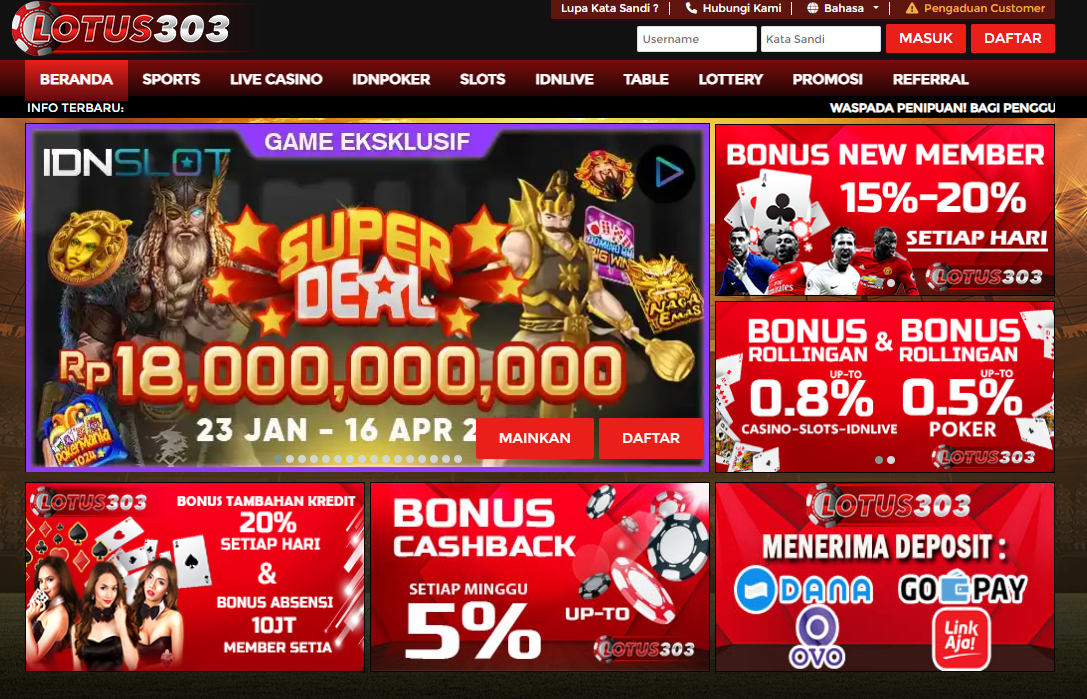
Task: Click the play arrow icon on Super Deal banner
Action: pyautogui.click(x=666, y=173)
